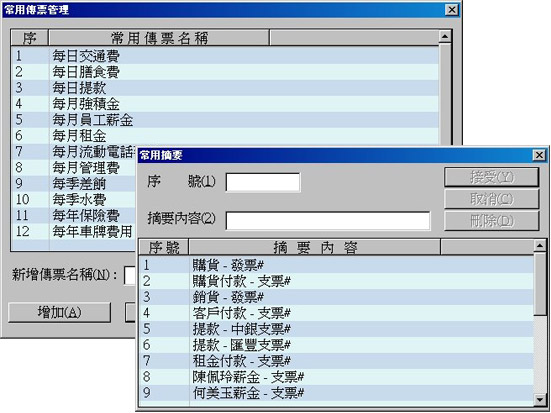Screen dimensions: 551x413
Task: Select the 每月員工薪金 voucher row
Action: 225,120
